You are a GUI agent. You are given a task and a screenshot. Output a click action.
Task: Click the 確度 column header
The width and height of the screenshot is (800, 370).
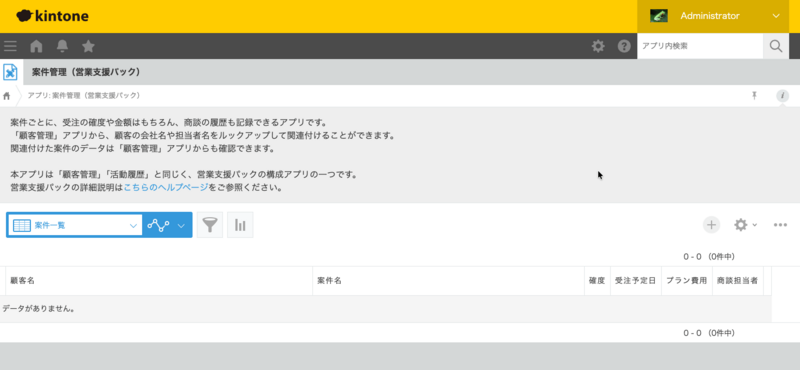coord(597,281)
